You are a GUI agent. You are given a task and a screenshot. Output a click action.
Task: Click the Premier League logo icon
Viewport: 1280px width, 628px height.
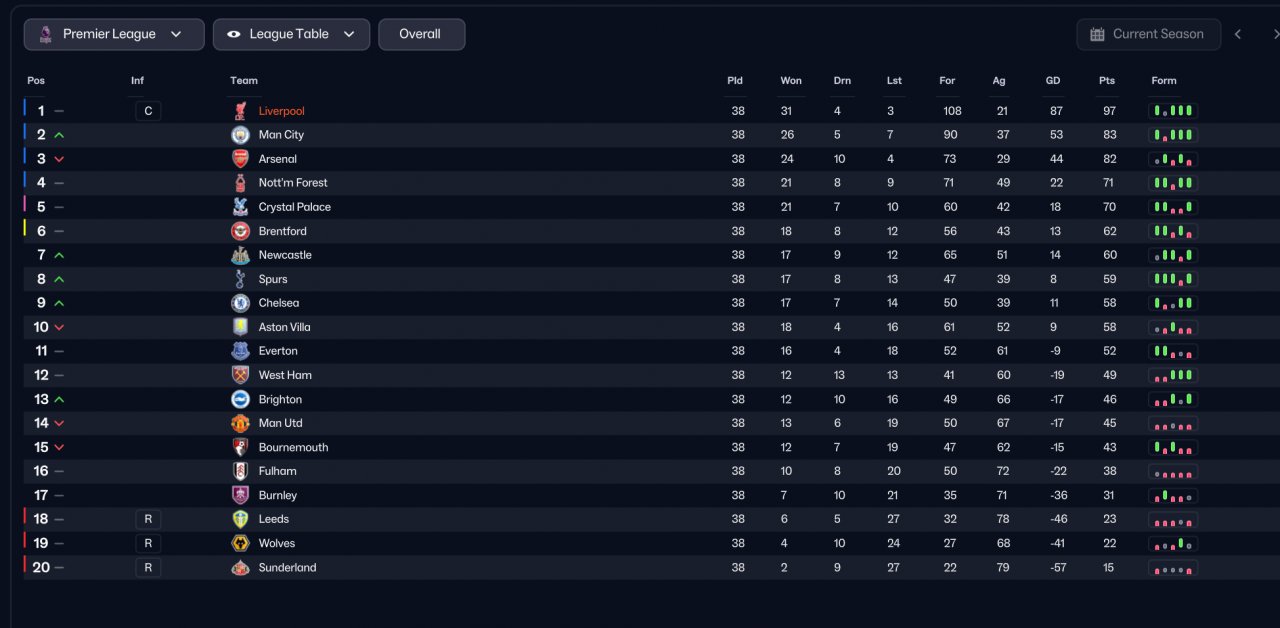pyautogui.click(x=45, y=34)
